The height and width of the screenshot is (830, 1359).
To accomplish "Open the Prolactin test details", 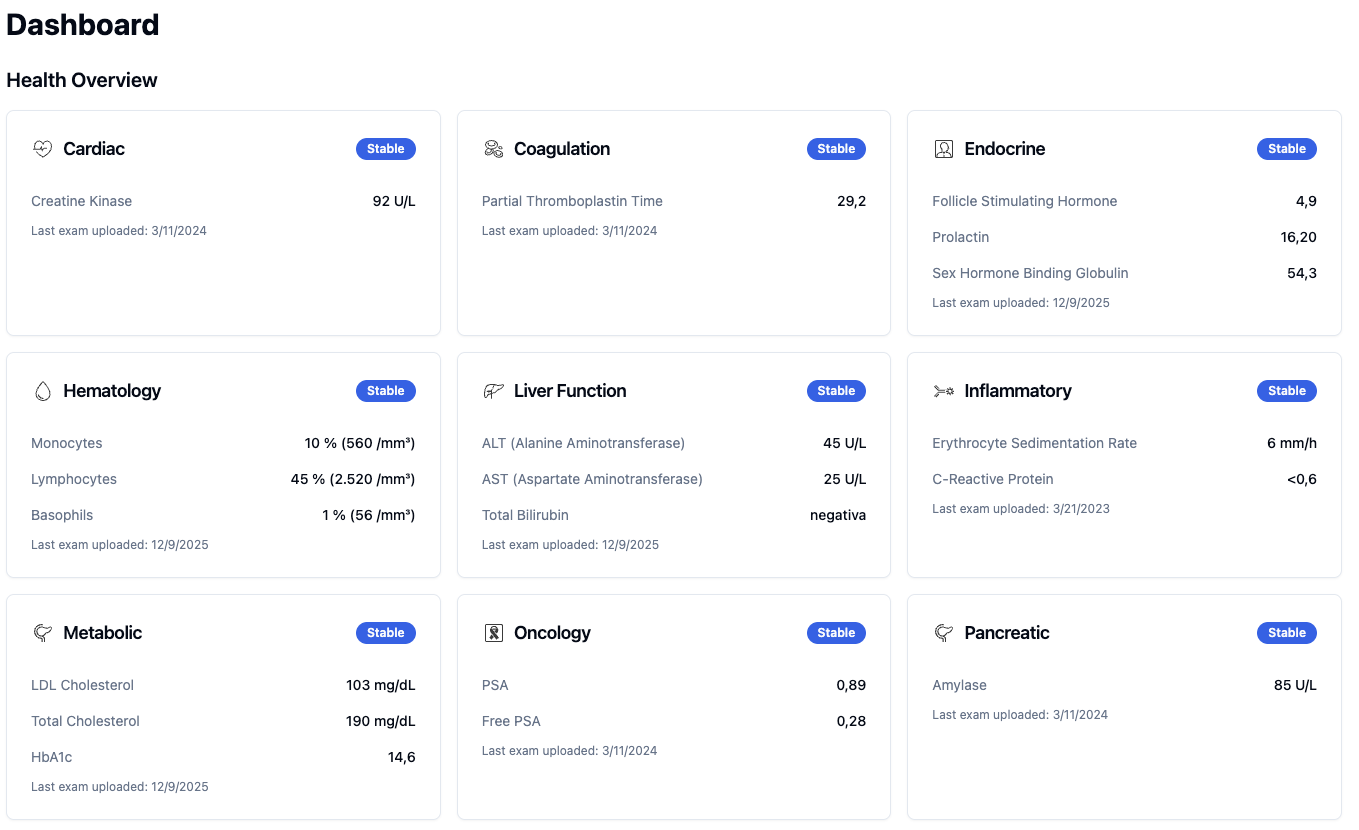I will click(960, 237).
